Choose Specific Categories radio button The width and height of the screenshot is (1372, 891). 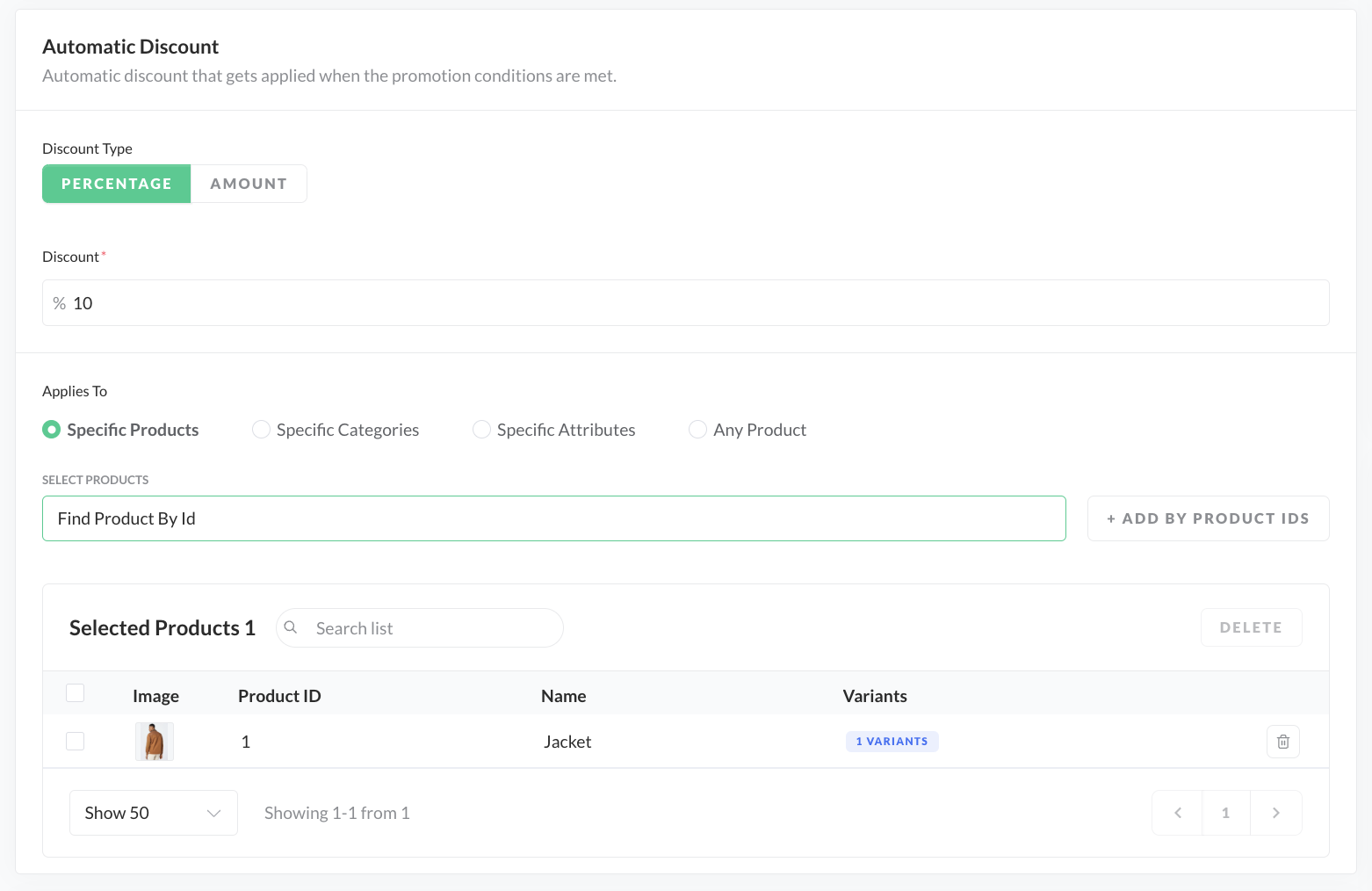pos(261,430)
